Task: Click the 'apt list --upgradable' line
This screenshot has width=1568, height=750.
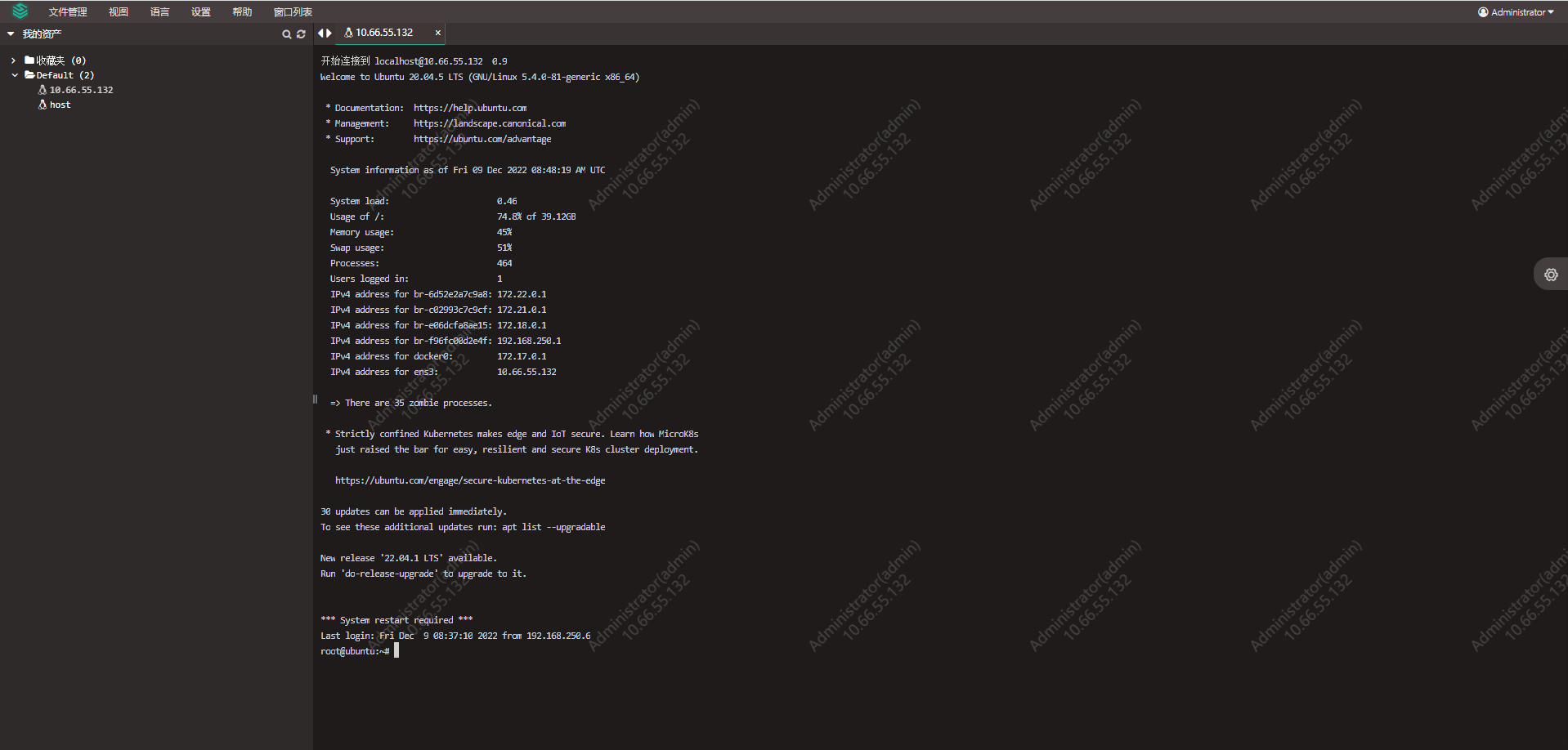Action: coord(463,527)
